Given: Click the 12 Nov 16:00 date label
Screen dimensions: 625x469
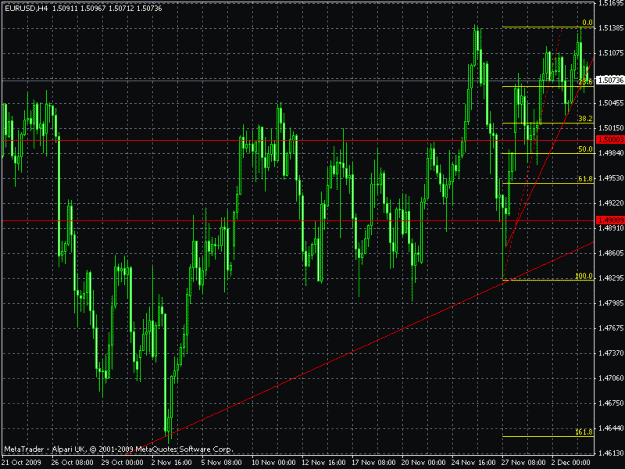Looking at the screenshot, I should click(323, 463).
